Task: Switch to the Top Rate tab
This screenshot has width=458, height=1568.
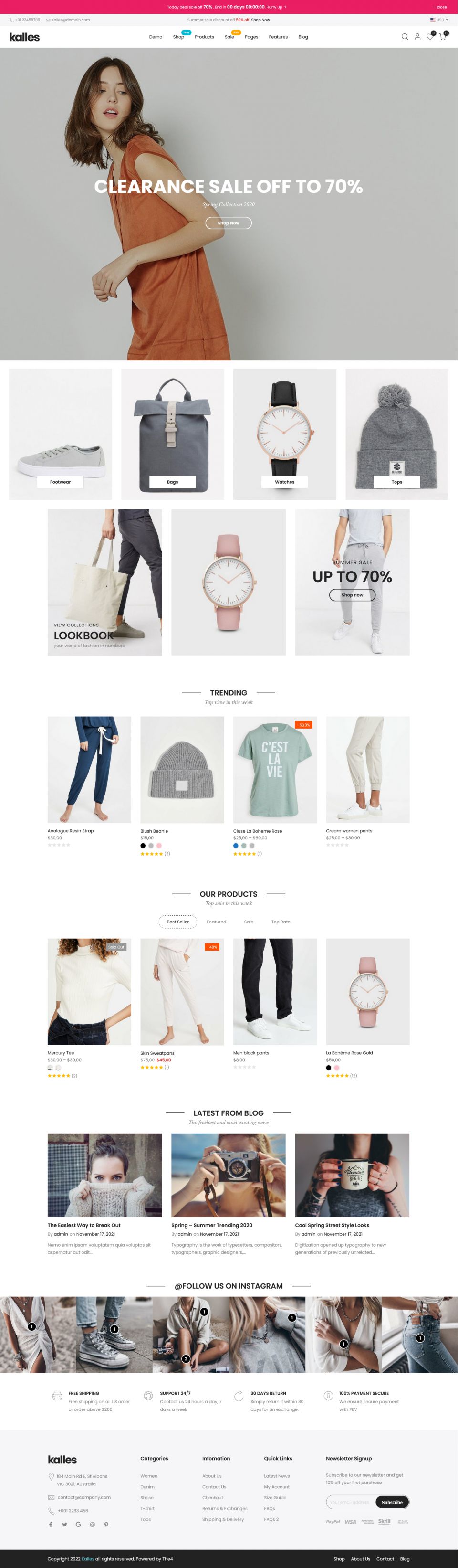Action: click(281, 922)
